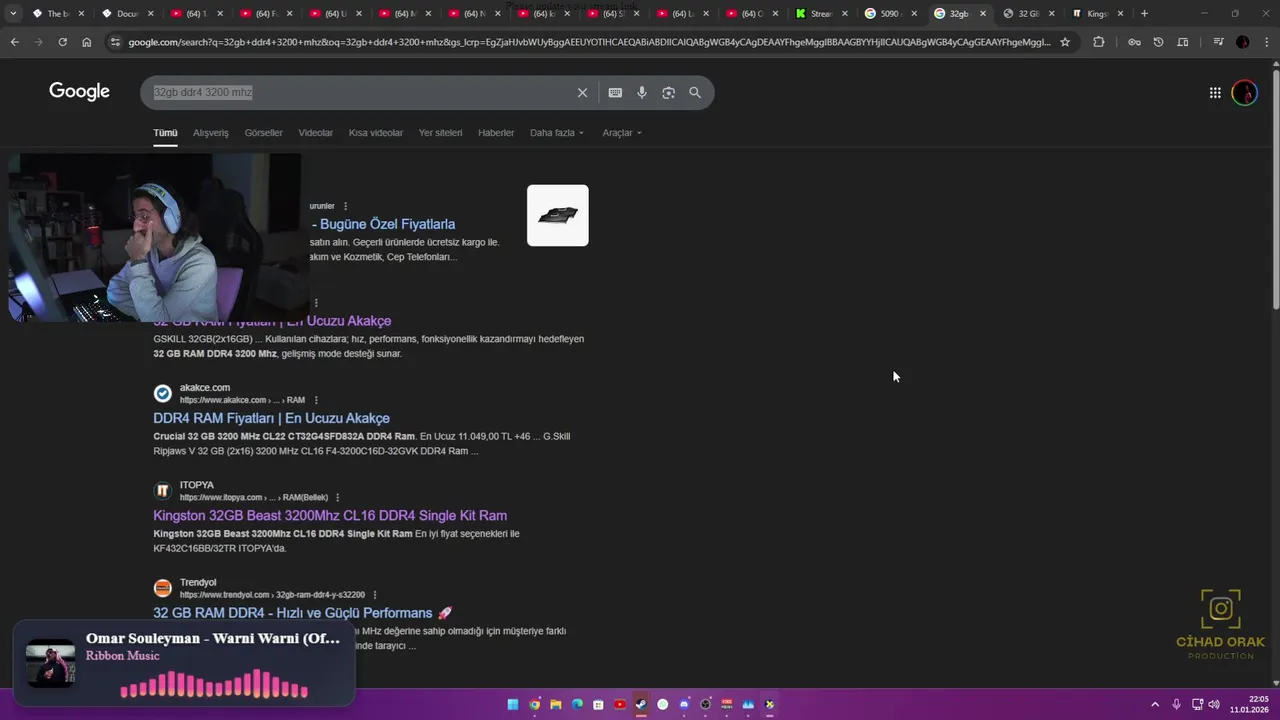The width and height of the screenshot is (1280, 720).
Task: Open the Google apps grid
Action: tap(1215, 93)
